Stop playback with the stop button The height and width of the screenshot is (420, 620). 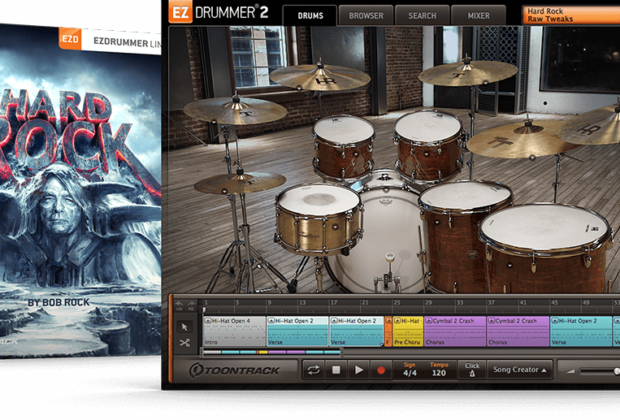336,370
